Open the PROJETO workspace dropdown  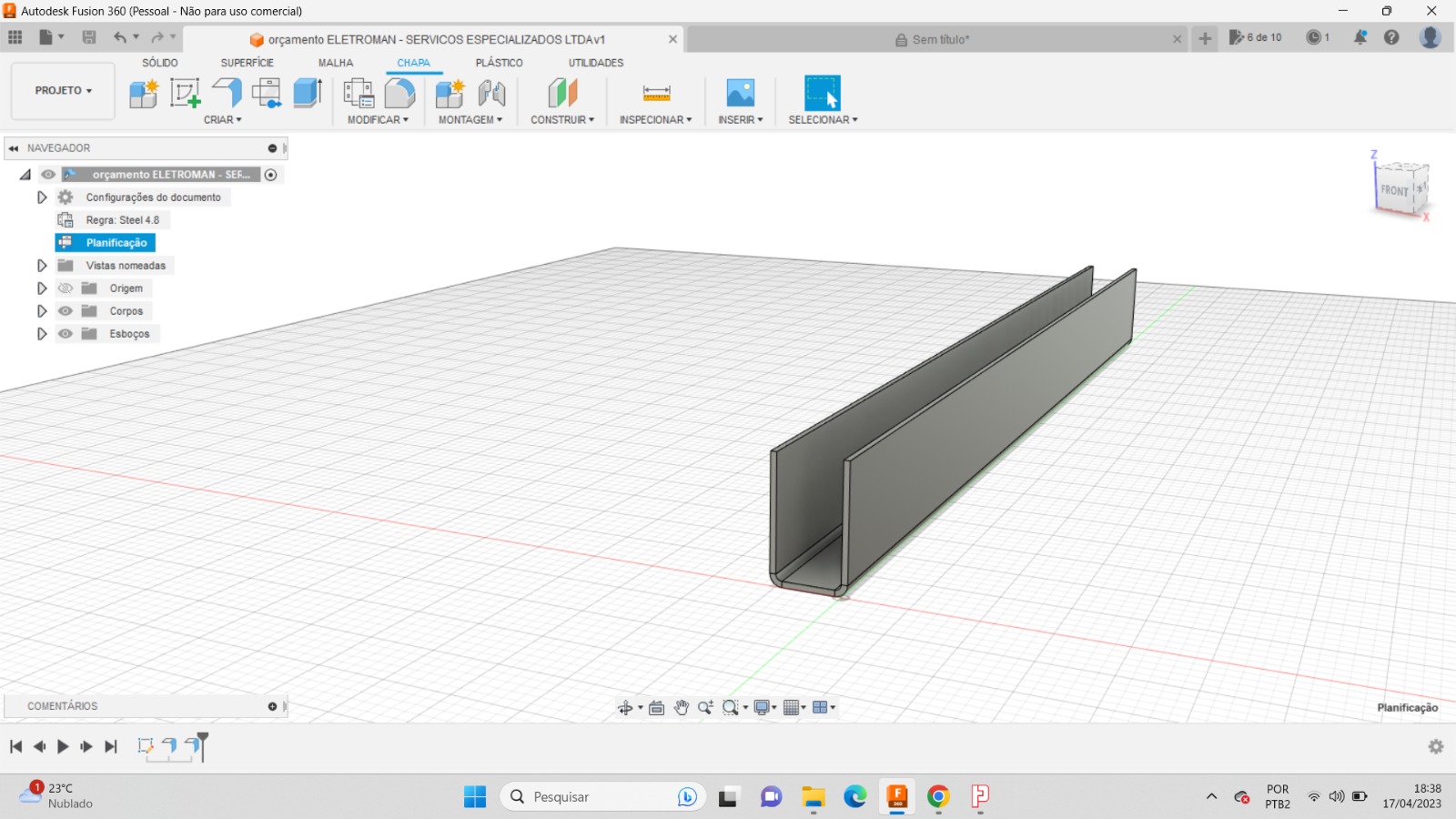tap(63, 91)
